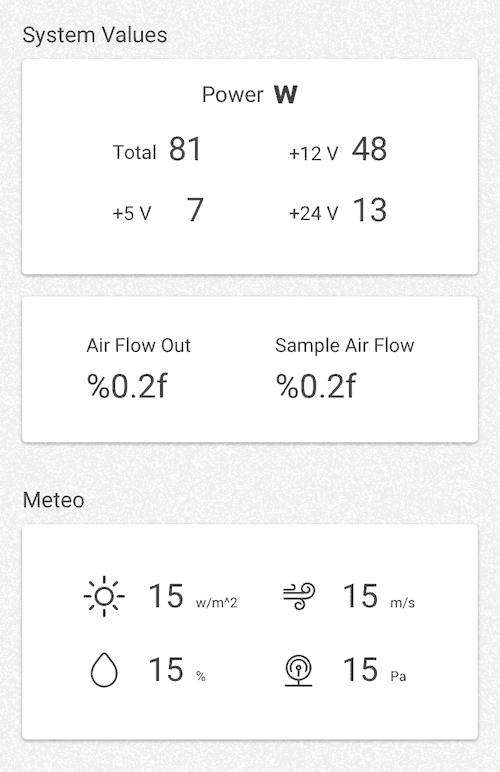
Task: Tap the solar radiation value in w/m^2
Action: click(x=166, y=596)
